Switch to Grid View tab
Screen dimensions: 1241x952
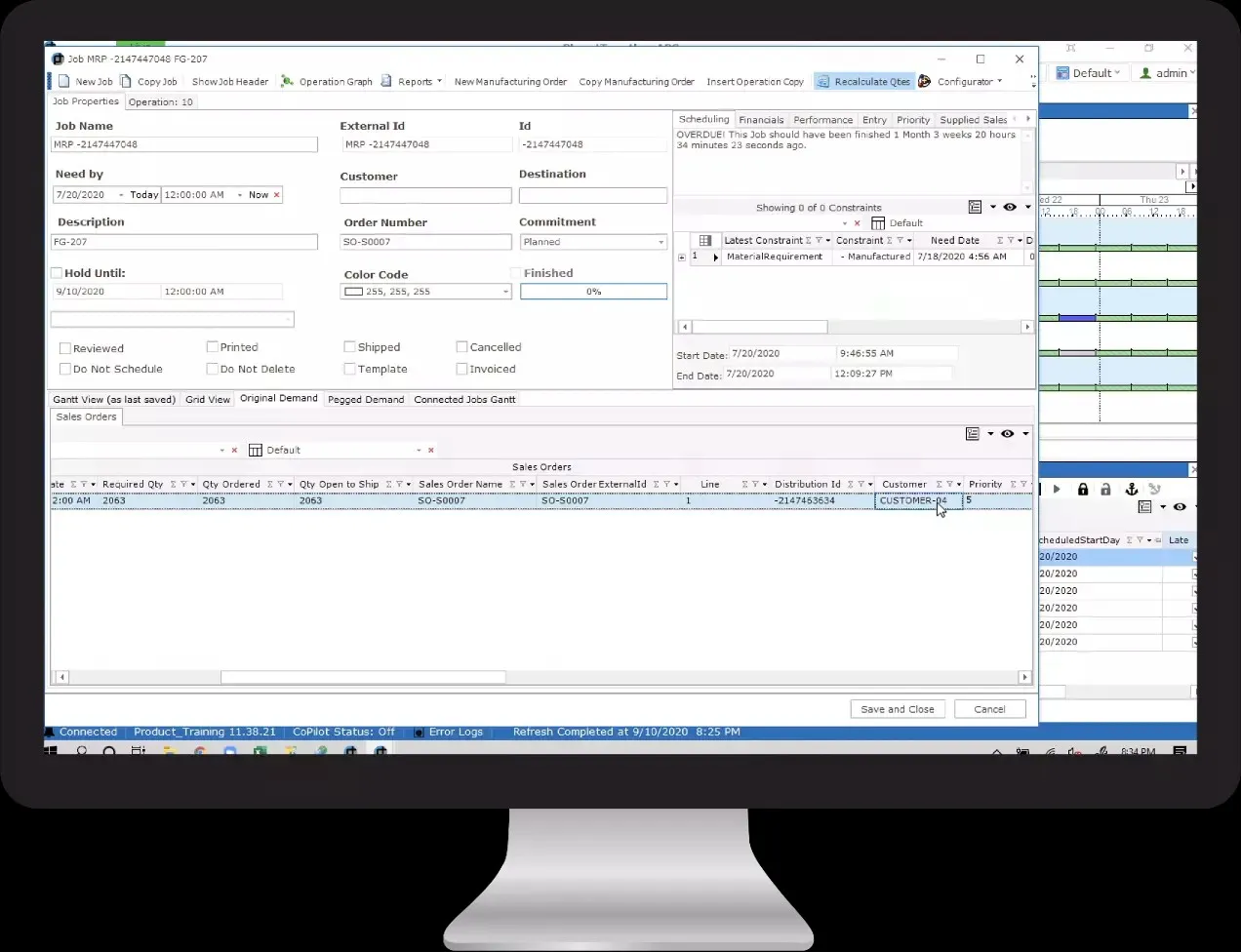(208, 400)
